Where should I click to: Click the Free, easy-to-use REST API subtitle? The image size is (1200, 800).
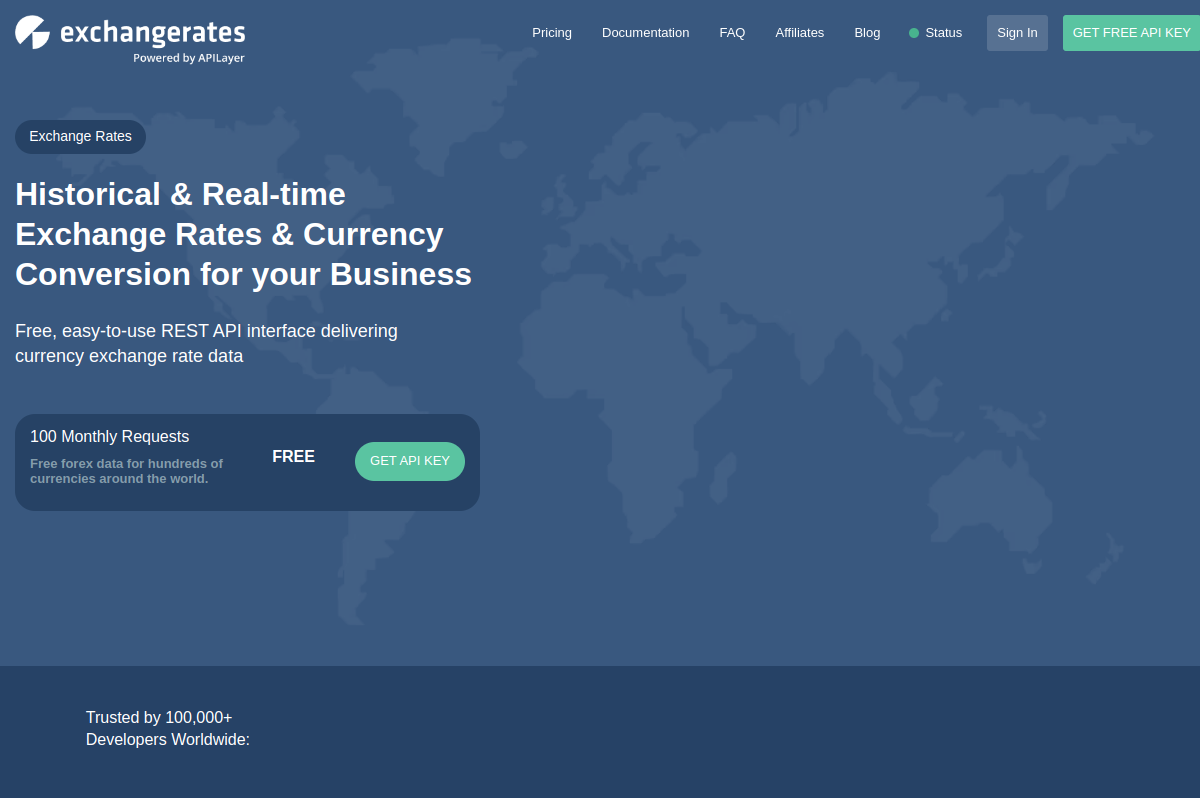pos(206,343)
